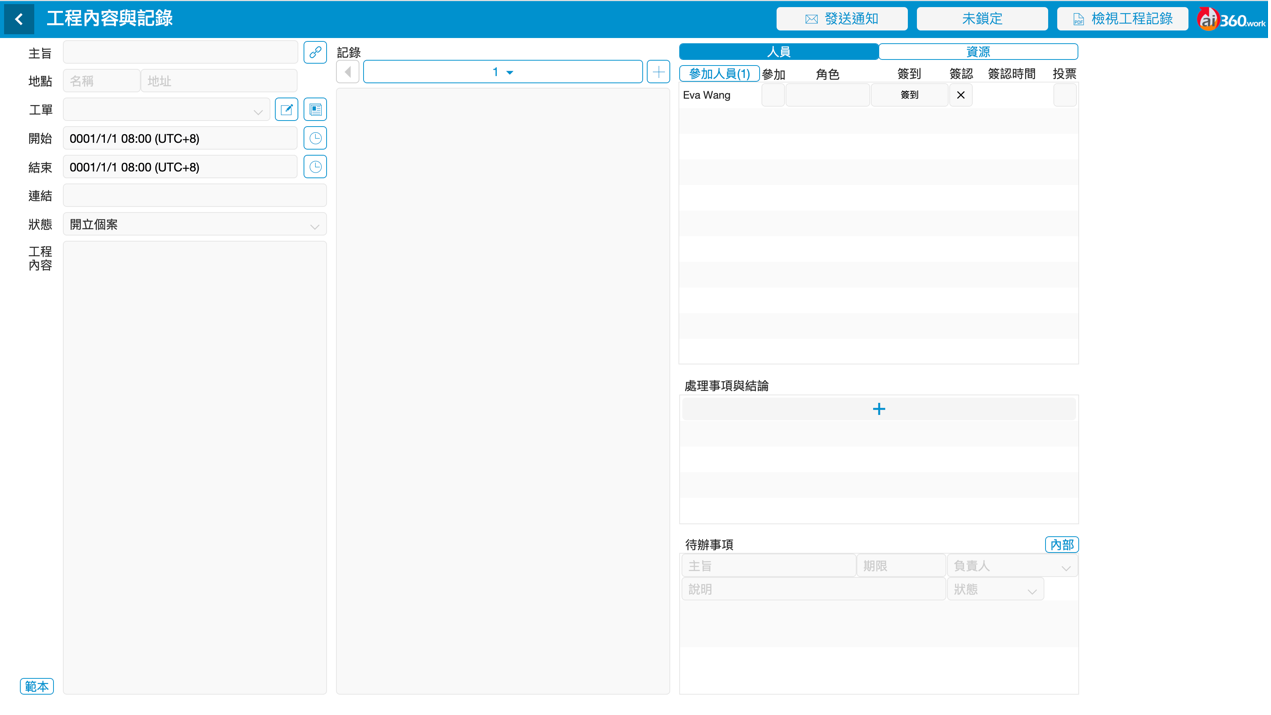Add item under 處理事項與結論 with plus
Screen dimensions: 1271x715
tap(878, 409)
